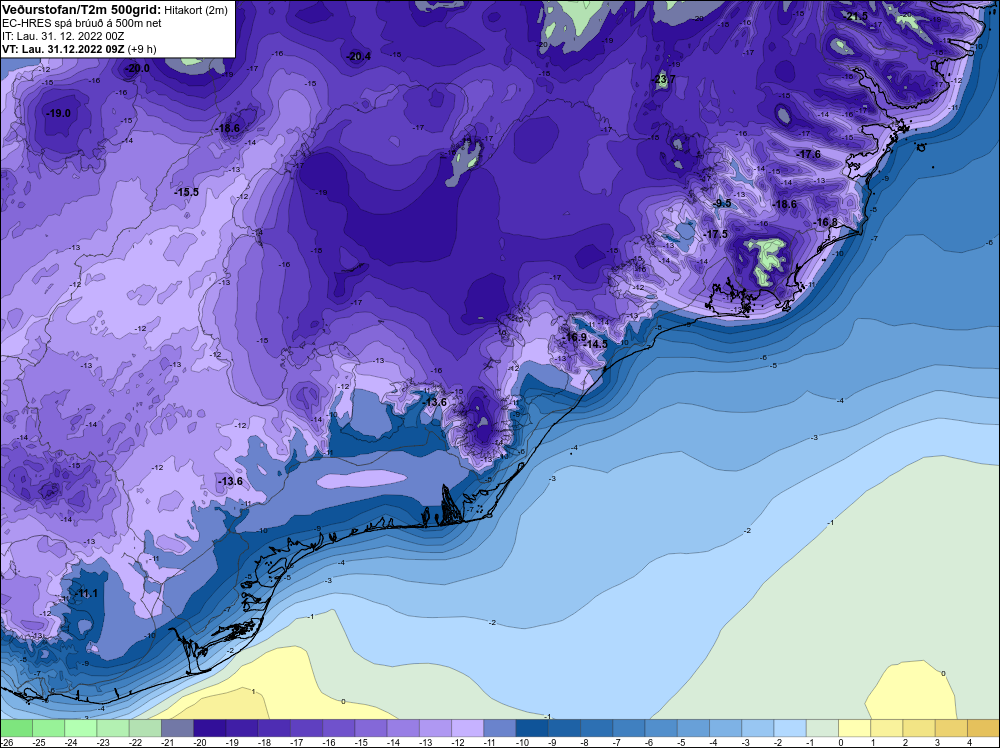Click the '-14.5' temperature value on the map
Viewport: 1000px width, 748px height.
point(596,344)
